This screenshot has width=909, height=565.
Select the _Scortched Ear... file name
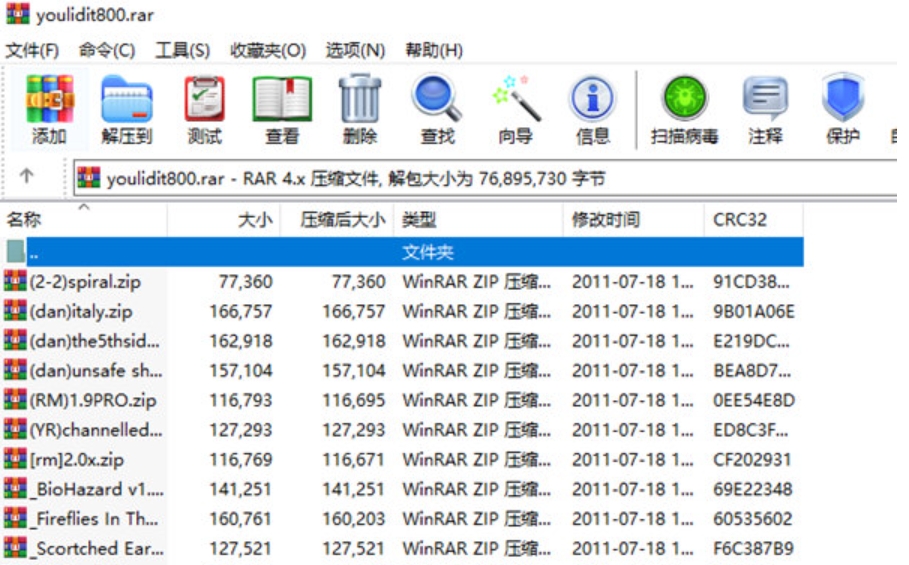(97, 548)
